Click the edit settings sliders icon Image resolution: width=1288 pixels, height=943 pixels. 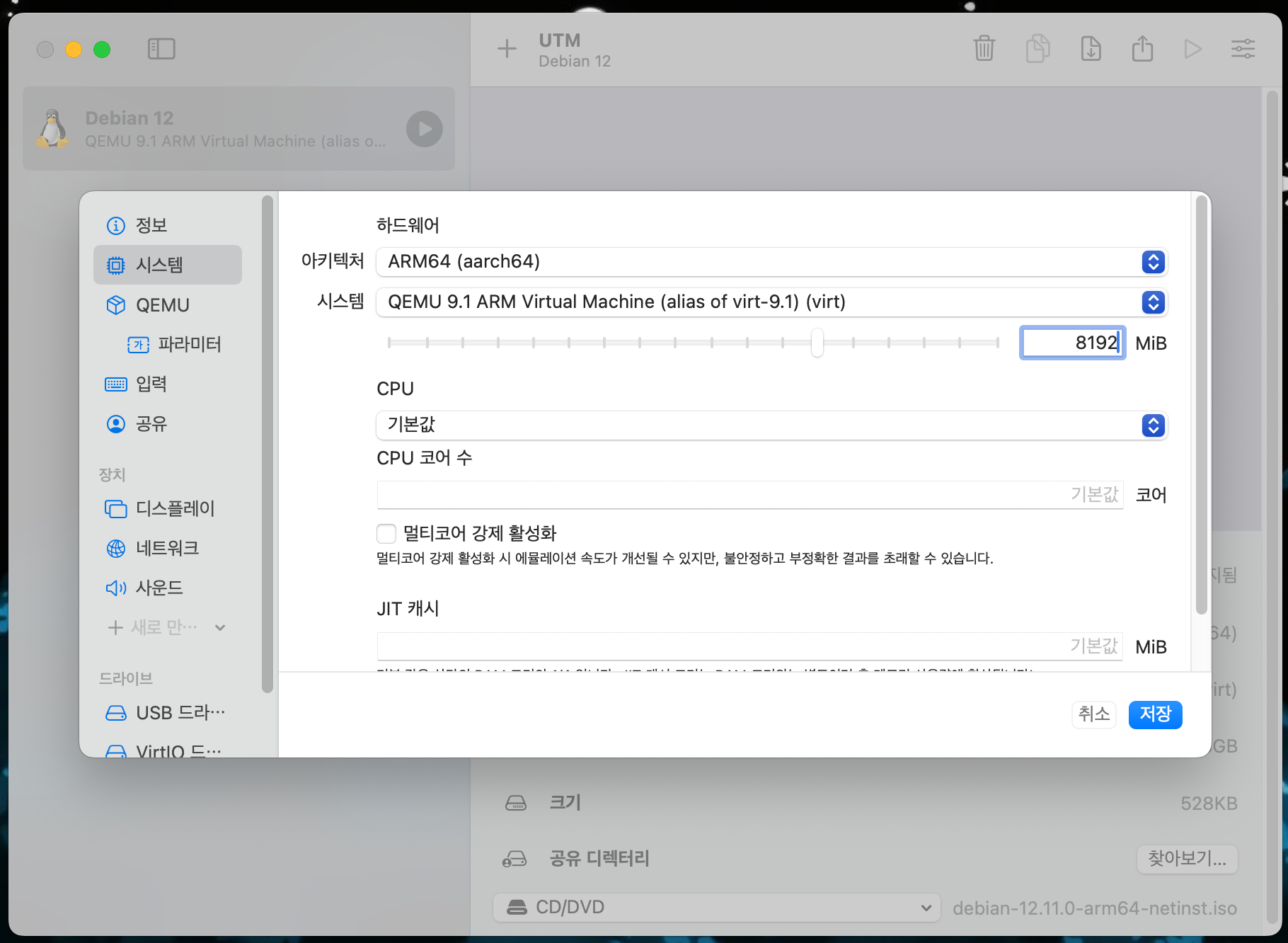(1243, 49)
